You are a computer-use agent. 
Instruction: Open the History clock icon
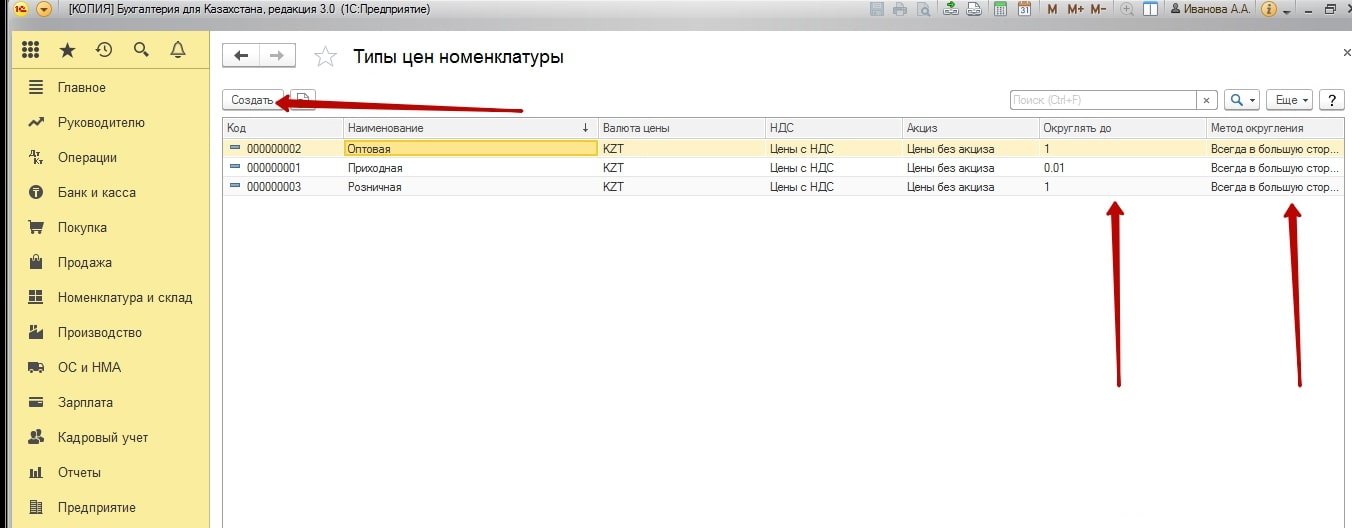[104, 49]
